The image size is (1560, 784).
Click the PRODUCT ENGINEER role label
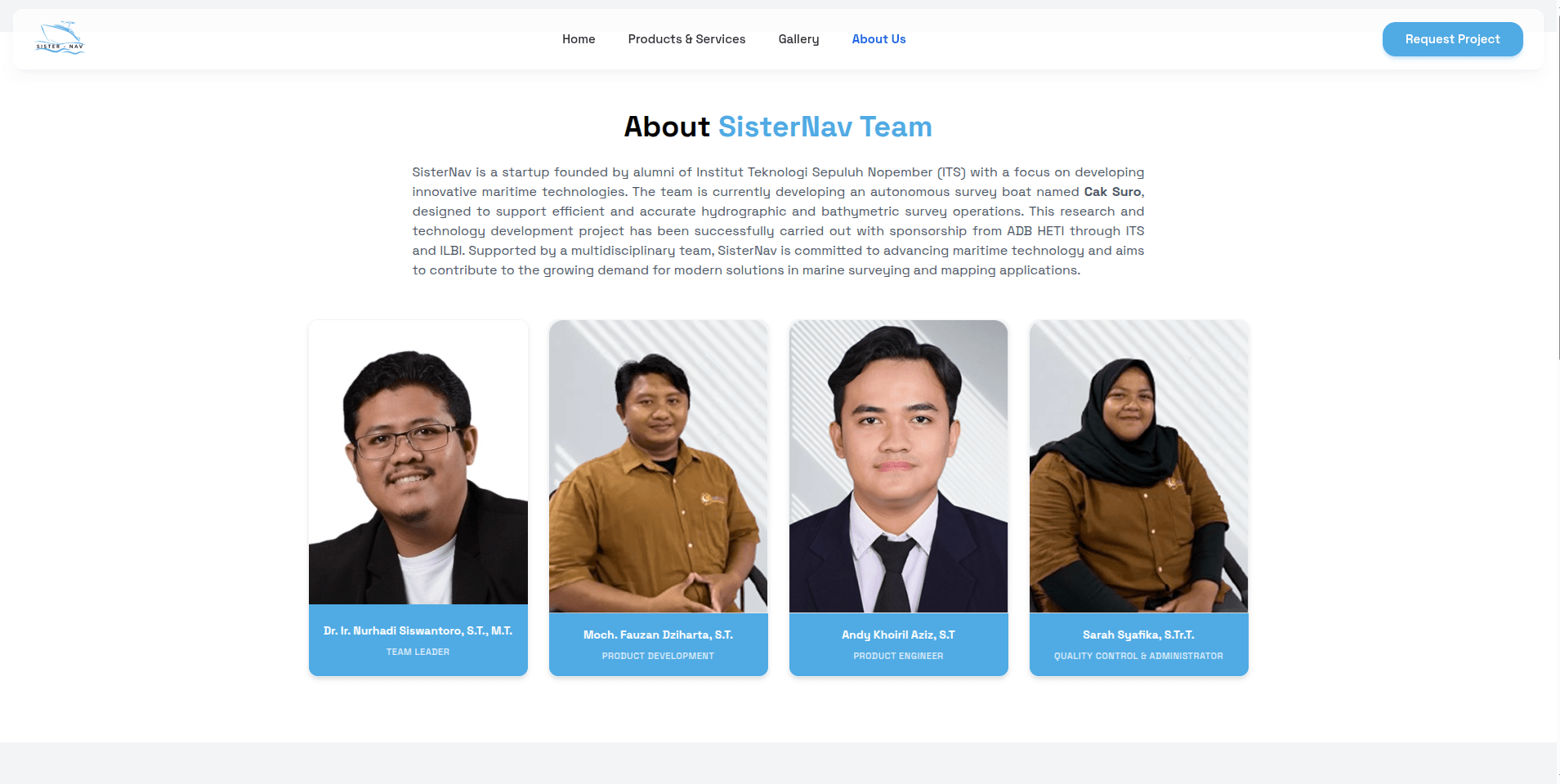point(899,656)
